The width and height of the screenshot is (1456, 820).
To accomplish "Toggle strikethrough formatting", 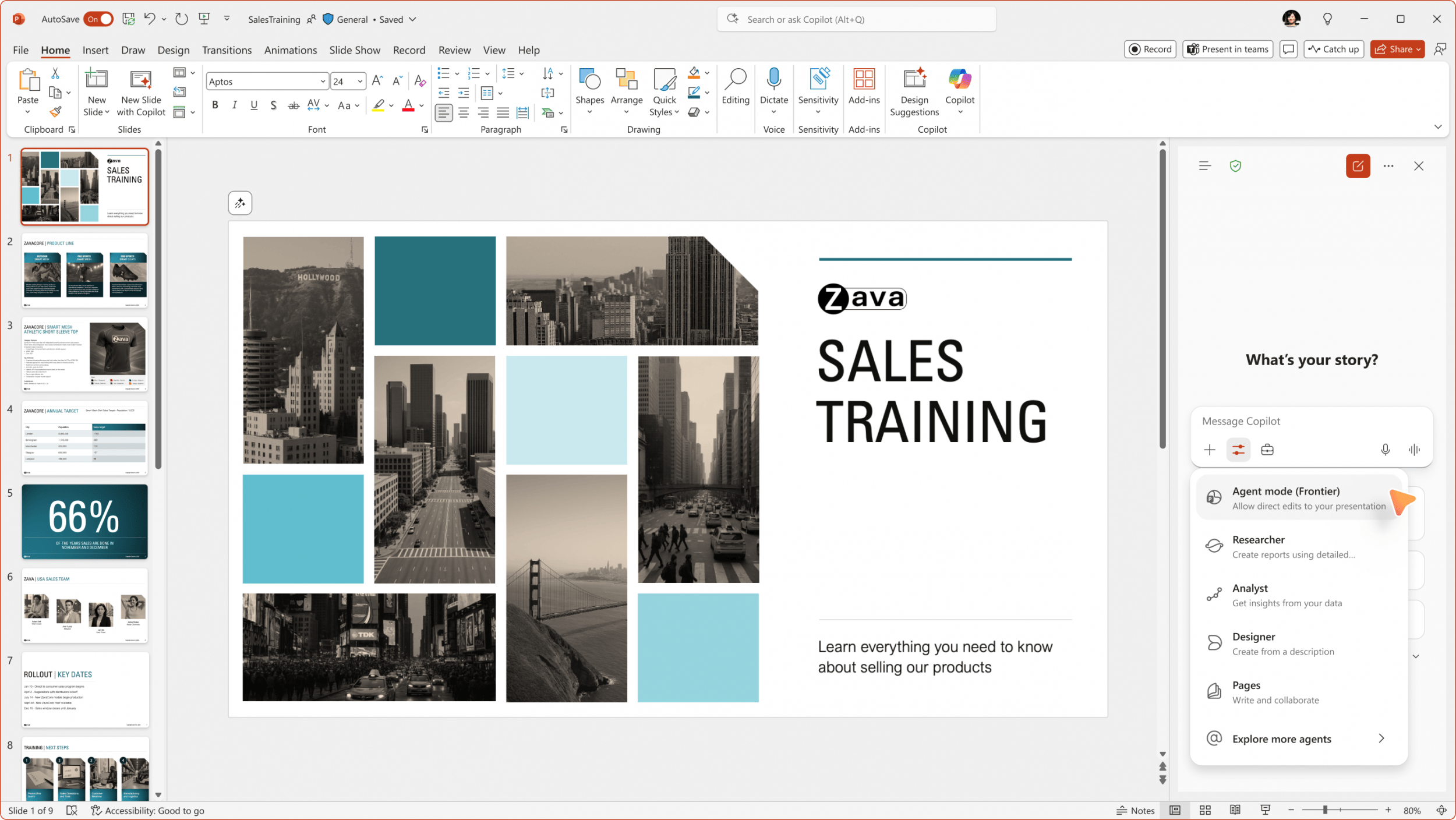I will pyautogui.click(x=294, y=105).
